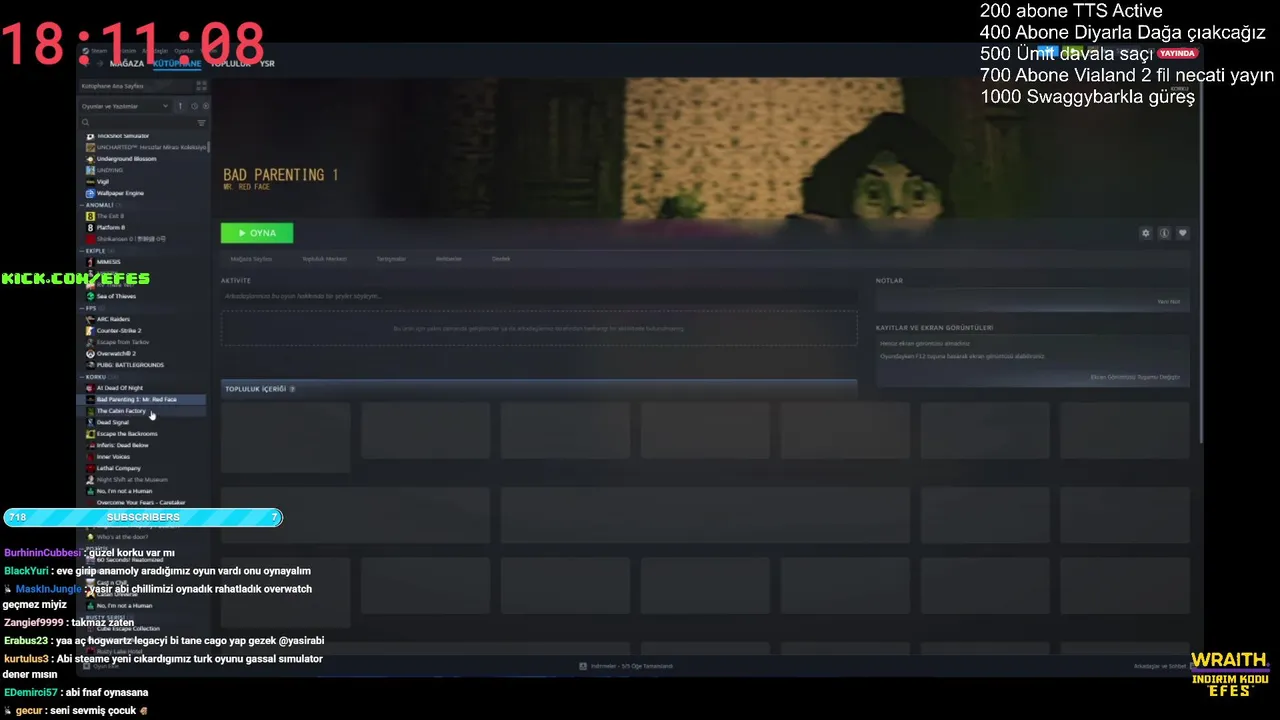Select ARC Raiders in the list
Screen dimensions: 1280x720
click(113, 319)
